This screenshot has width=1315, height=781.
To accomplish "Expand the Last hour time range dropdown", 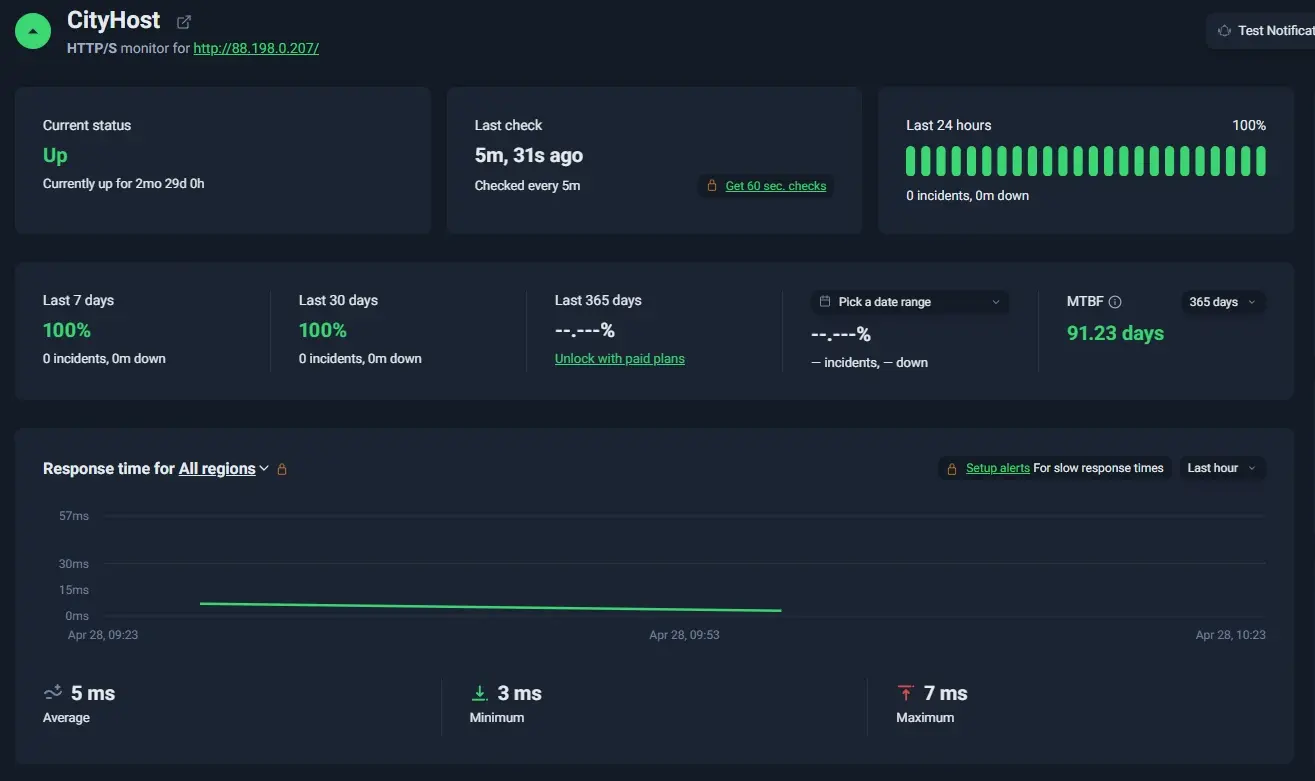I will point(1222,468).
